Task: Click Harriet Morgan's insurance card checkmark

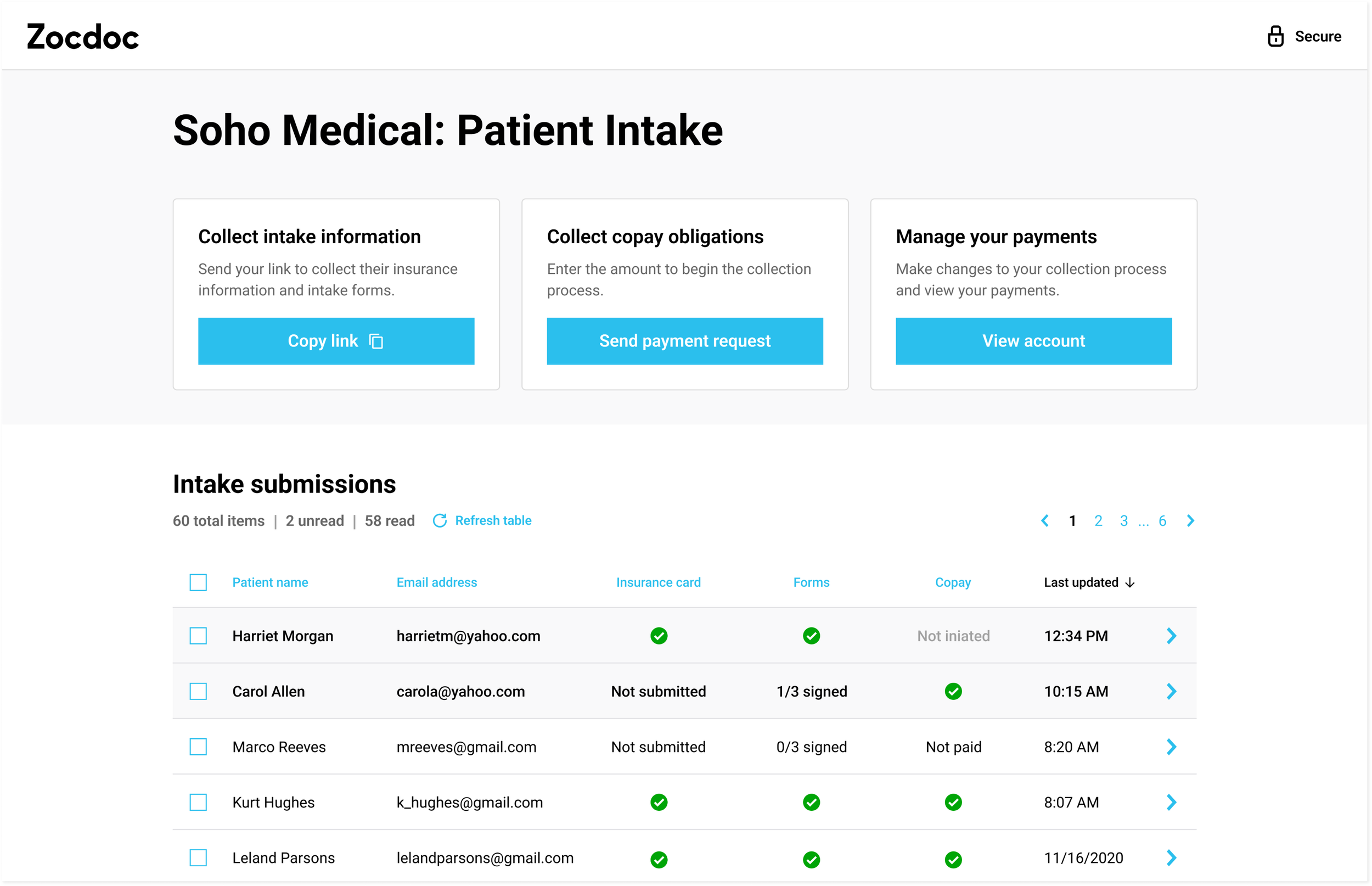Action: [659, 636]
